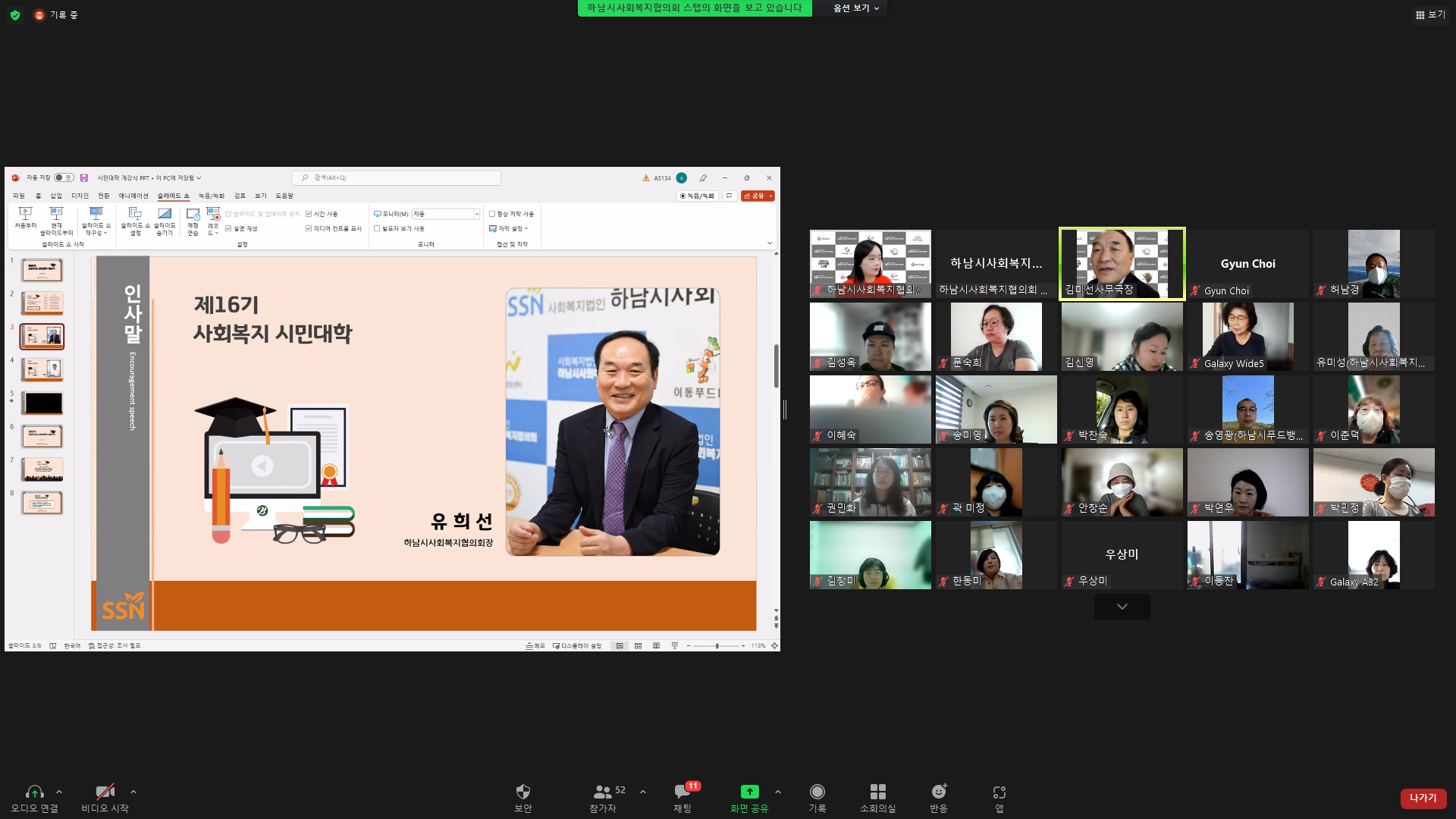The image size is (1456, 819).
Task: Click the red leave (나가기) button
Action: click(1423, 798)
